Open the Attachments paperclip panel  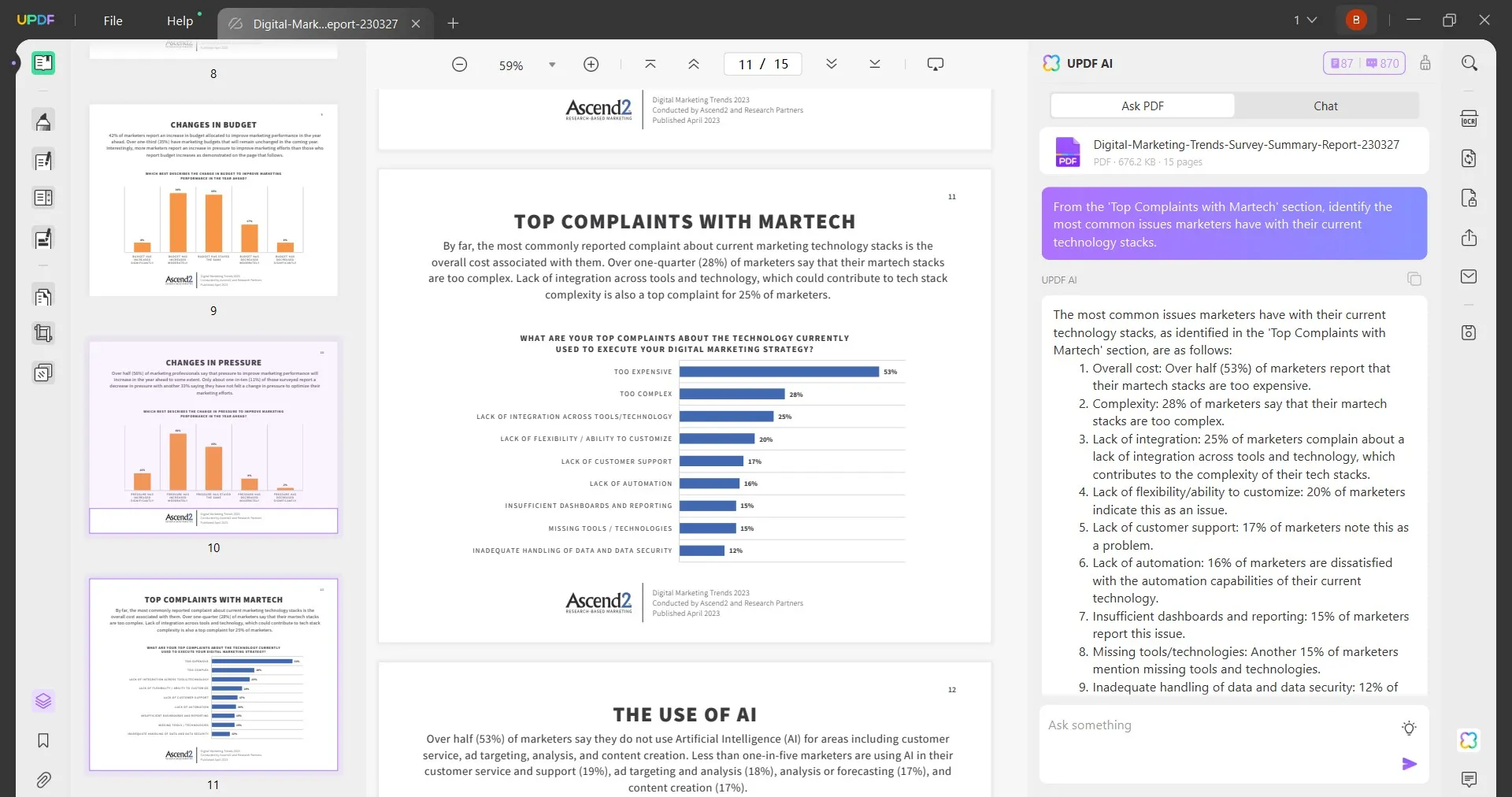point(43,780)
